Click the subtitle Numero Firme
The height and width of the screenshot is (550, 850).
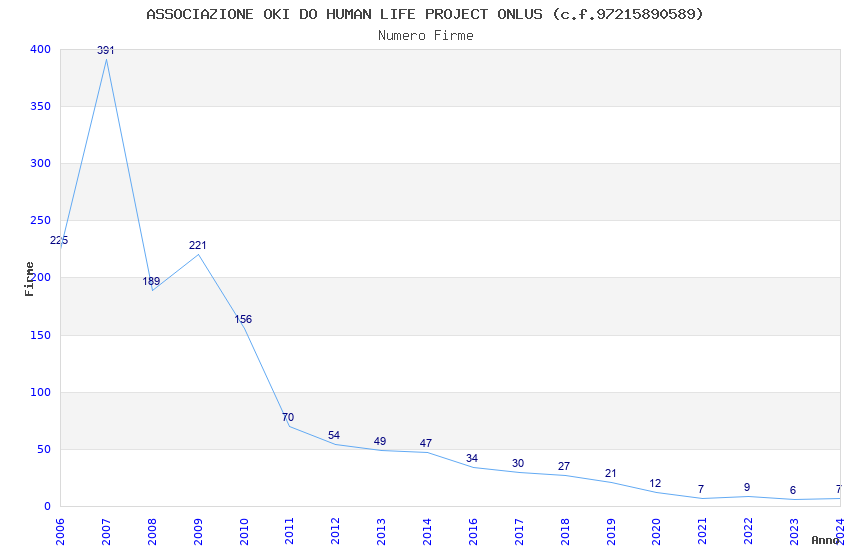426,36
